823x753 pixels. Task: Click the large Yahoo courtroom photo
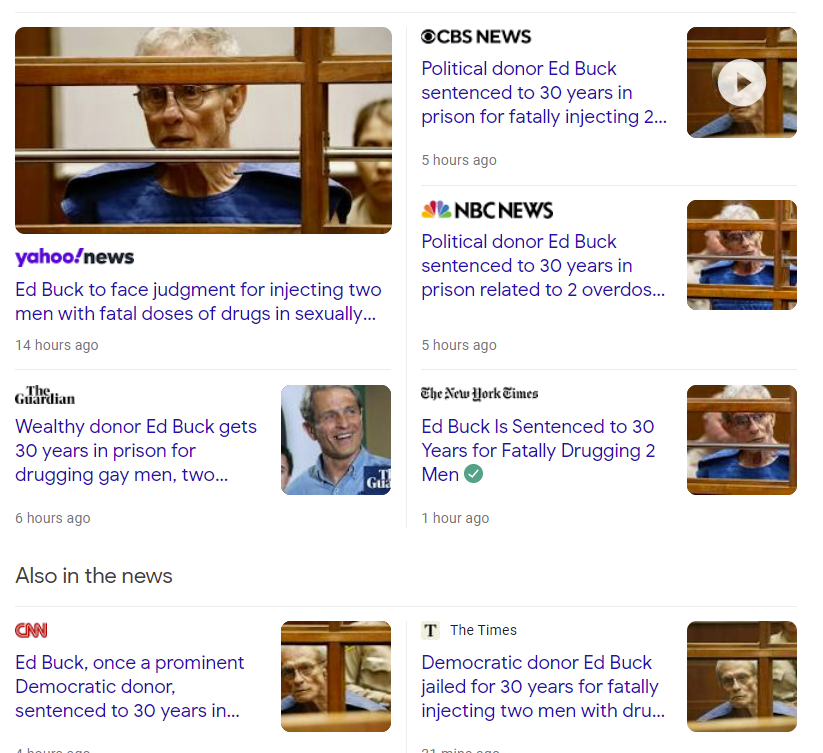tap(203, 130)
